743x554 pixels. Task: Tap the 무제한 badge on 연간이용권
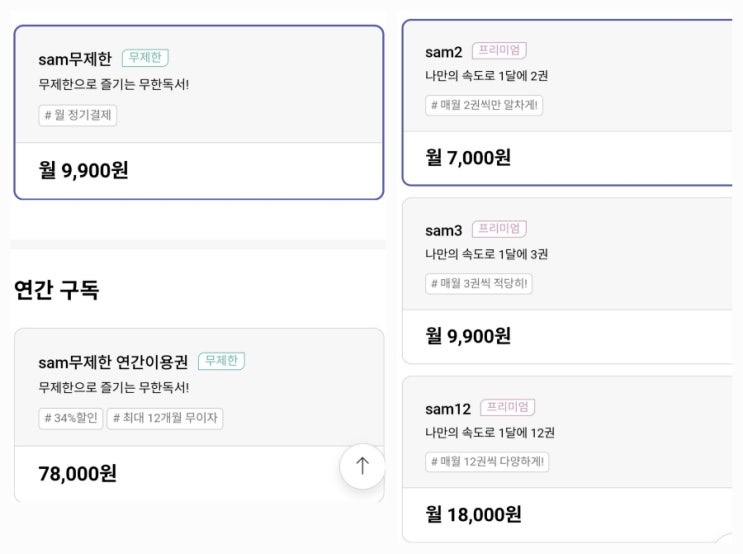tap(221, 361)
